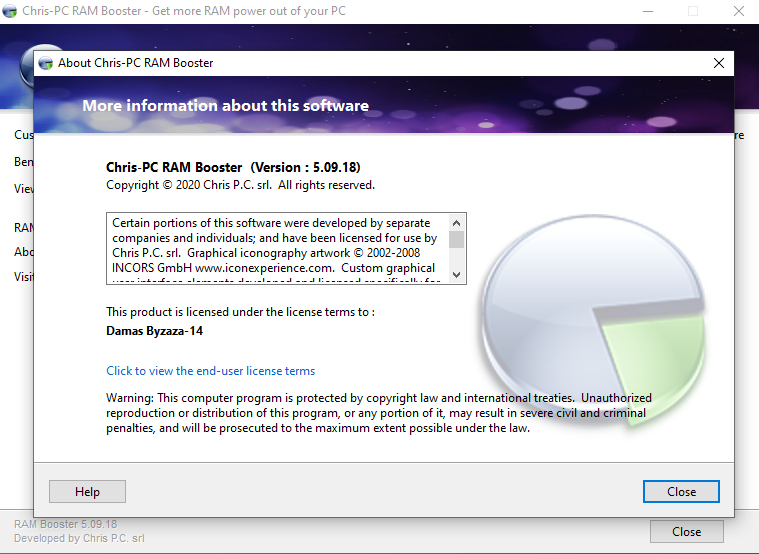This screenshot has height=554, width=759.
Task: Click the Help button in About dialog
Action: point(87,492)
